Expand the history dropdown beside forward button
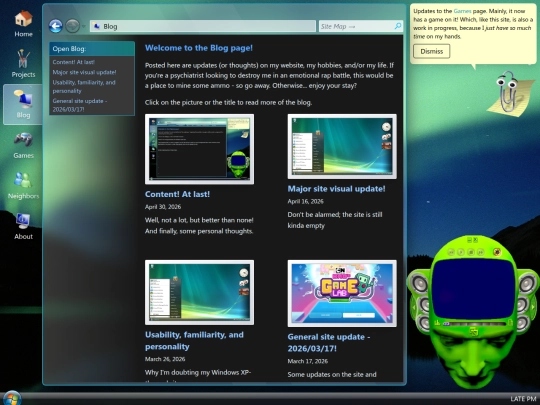Screen dimensions: 540x405 [x=83, y=26]
